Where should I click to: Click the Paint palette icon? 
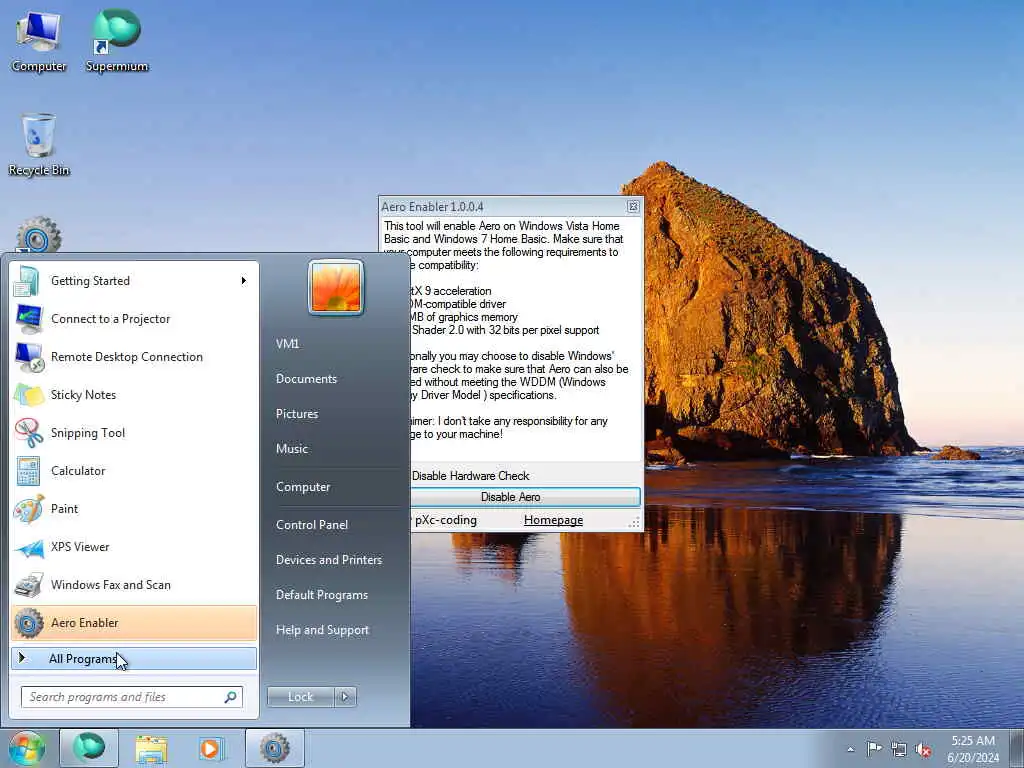coord(29,509)
